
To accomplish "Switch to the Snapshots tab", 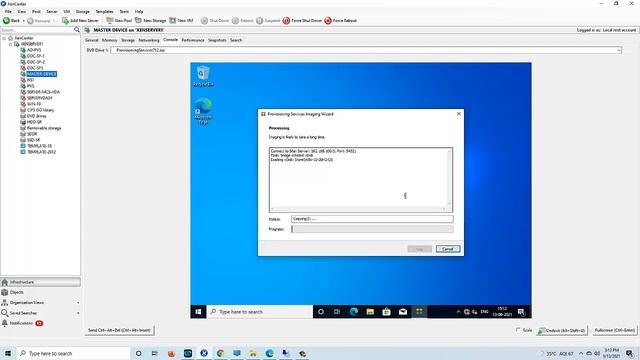I will 217,40.
